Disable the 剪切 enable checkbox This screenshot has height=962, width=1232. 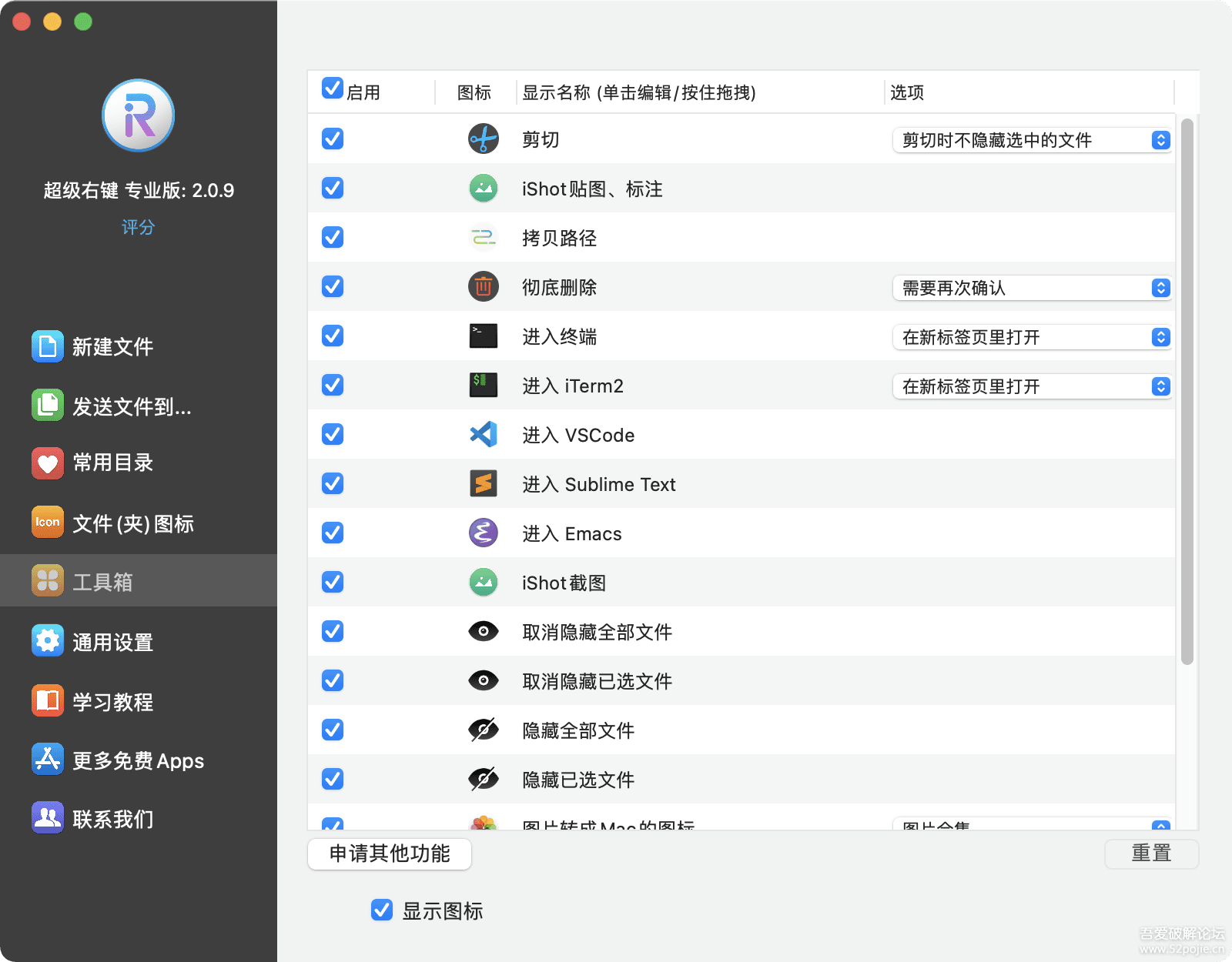[x=332, y=139]
